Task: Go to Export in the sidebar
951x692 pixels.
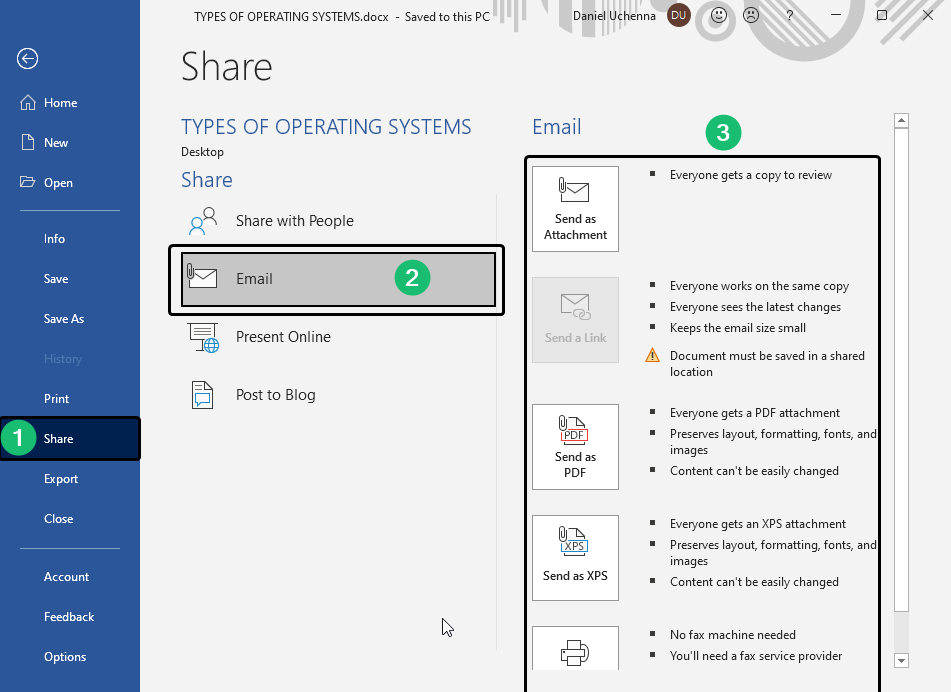Action: [60, 479]
